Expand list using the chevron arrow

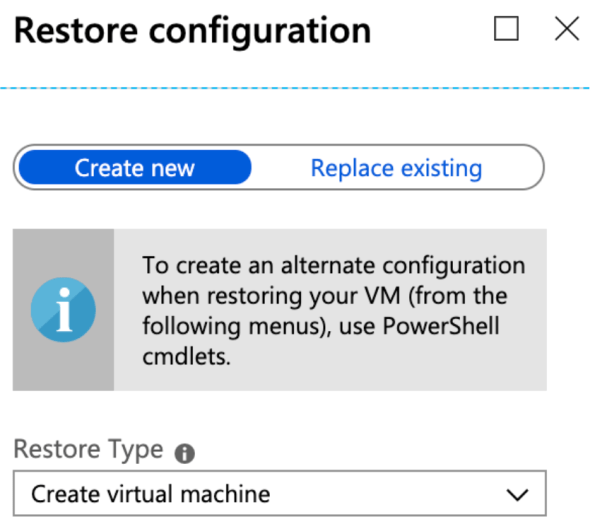coord(517,494)
